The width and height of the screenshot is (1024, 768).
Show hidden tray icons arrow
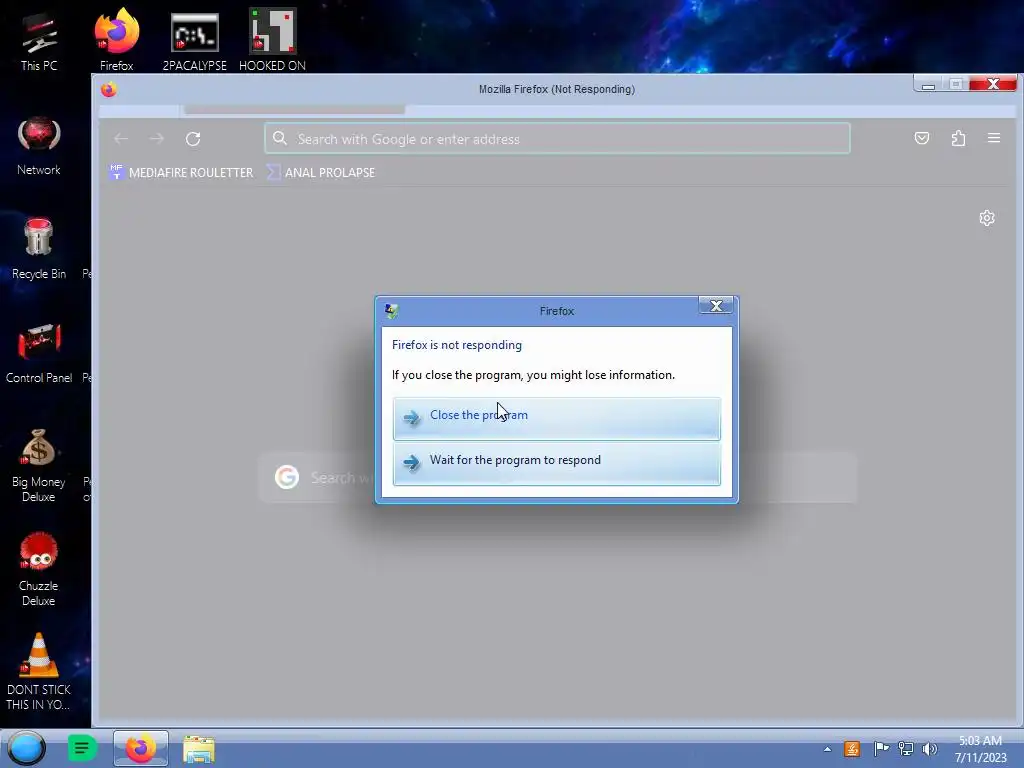tap(827, 749)
